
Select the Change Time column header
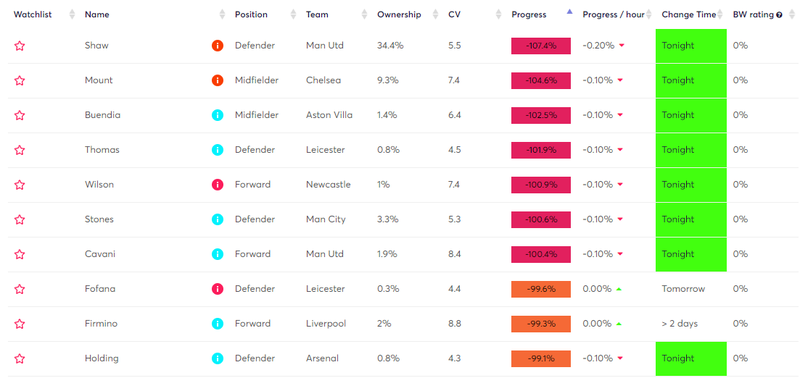689,15
